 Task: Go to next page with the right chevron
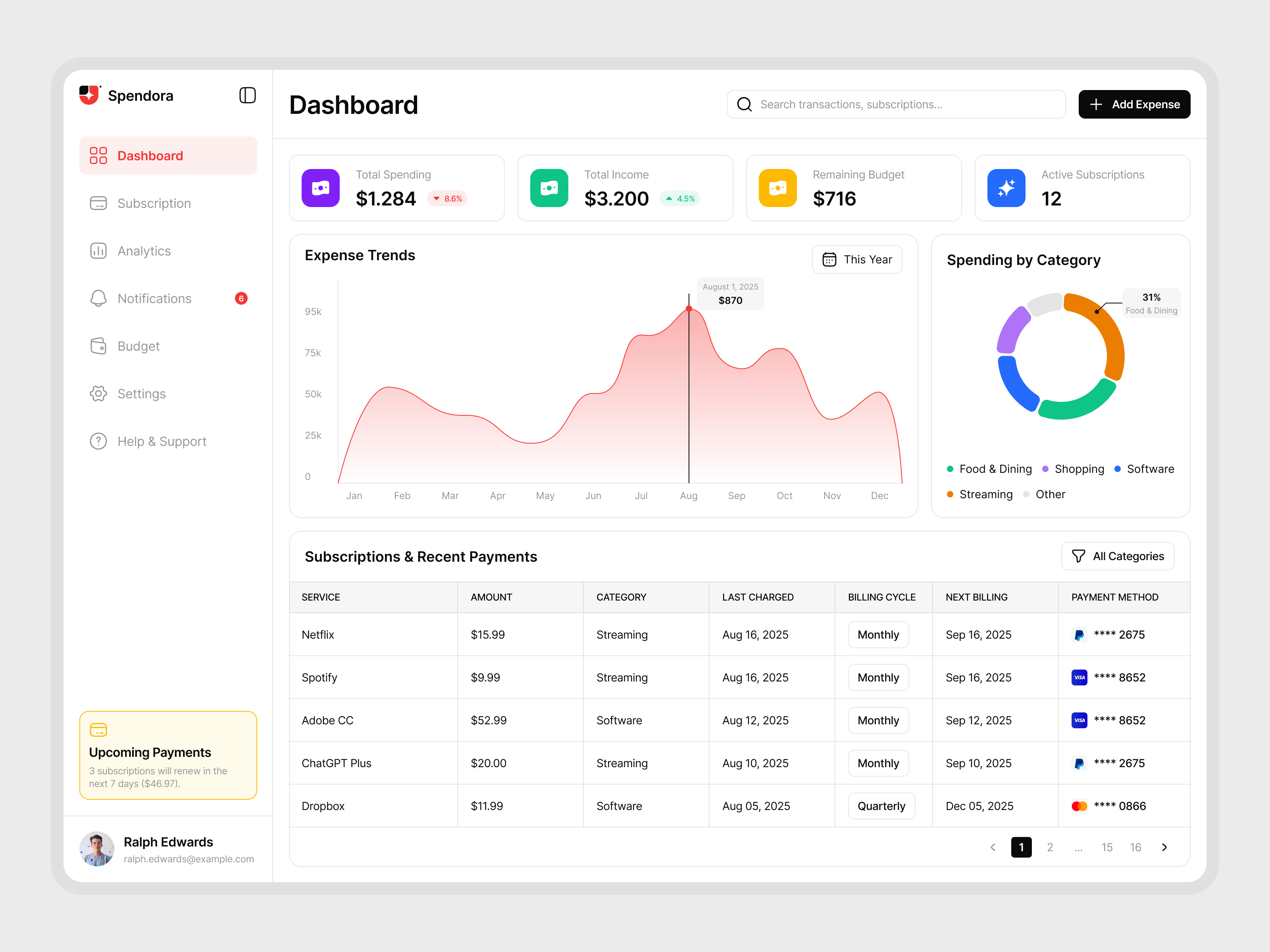[1164, 847]
